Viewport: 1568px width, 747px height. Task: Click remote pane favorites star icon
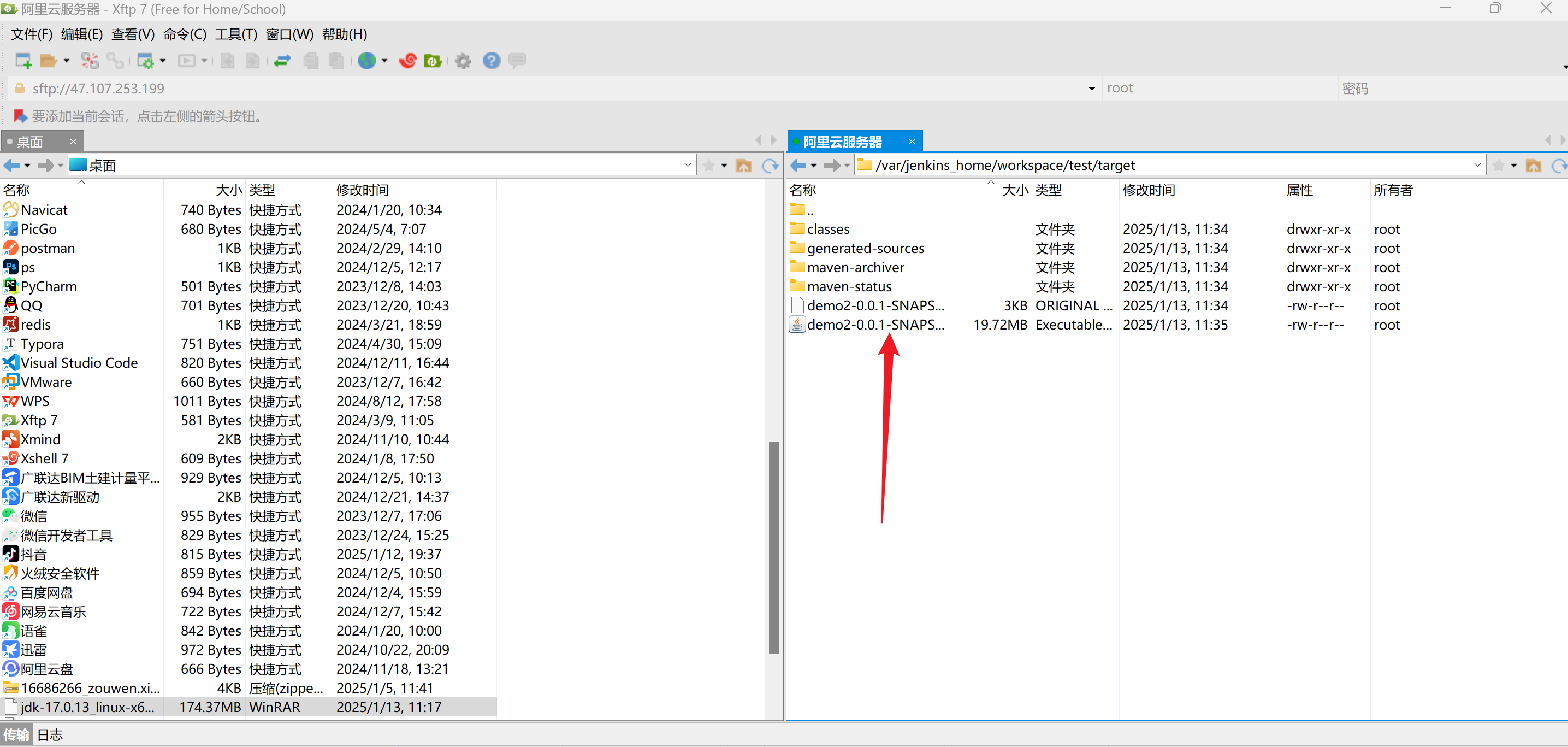click(1499, 165)
